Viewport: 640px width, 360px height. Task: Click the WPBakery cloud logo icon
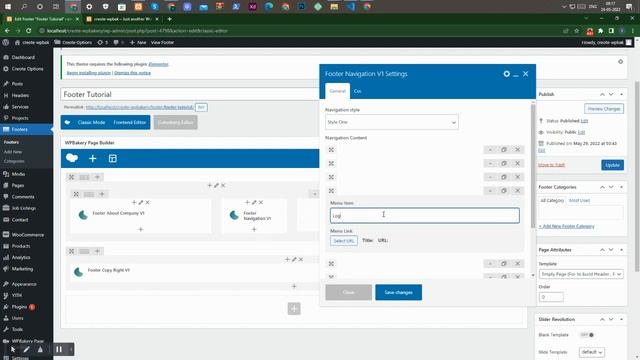tap(72, 158)
